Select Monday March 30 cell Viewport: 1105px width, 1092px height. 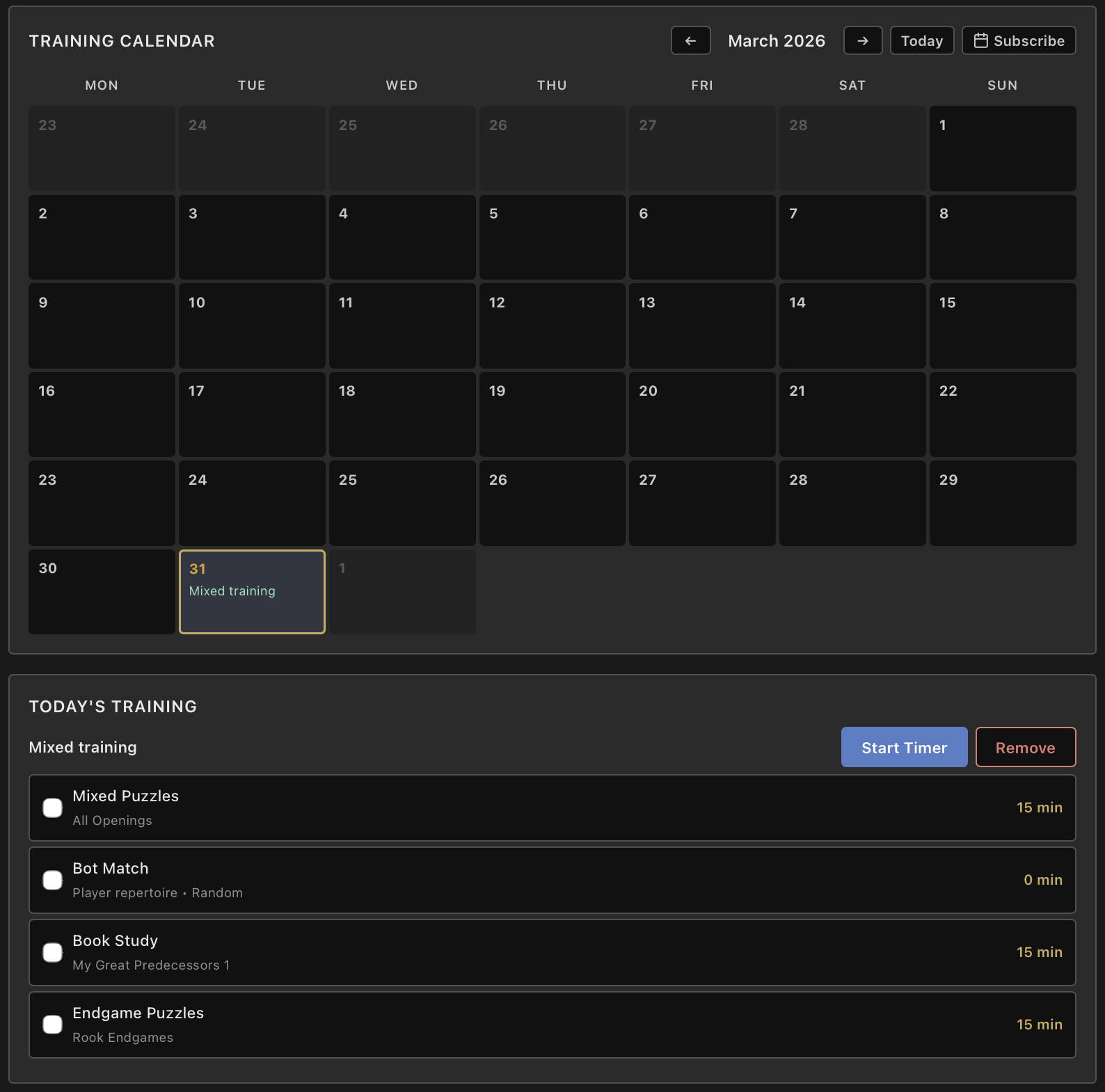tap(102, 592)
